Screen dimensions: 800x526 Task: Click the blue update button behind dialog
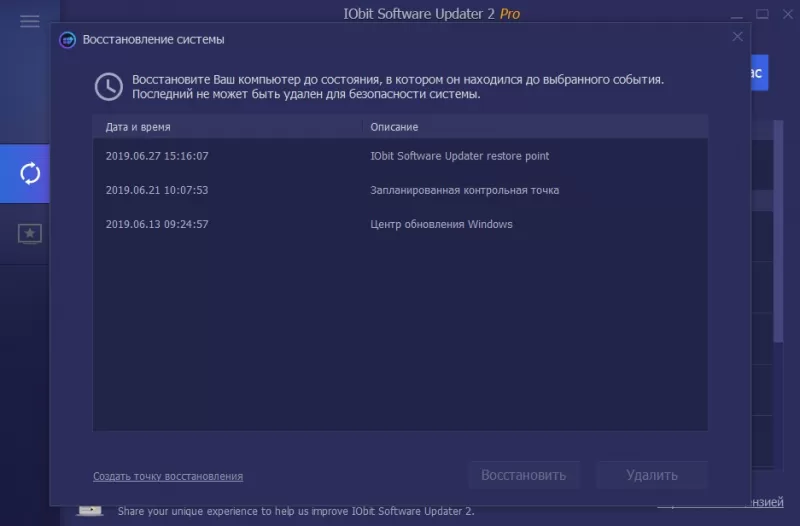(x=759, y=73)
